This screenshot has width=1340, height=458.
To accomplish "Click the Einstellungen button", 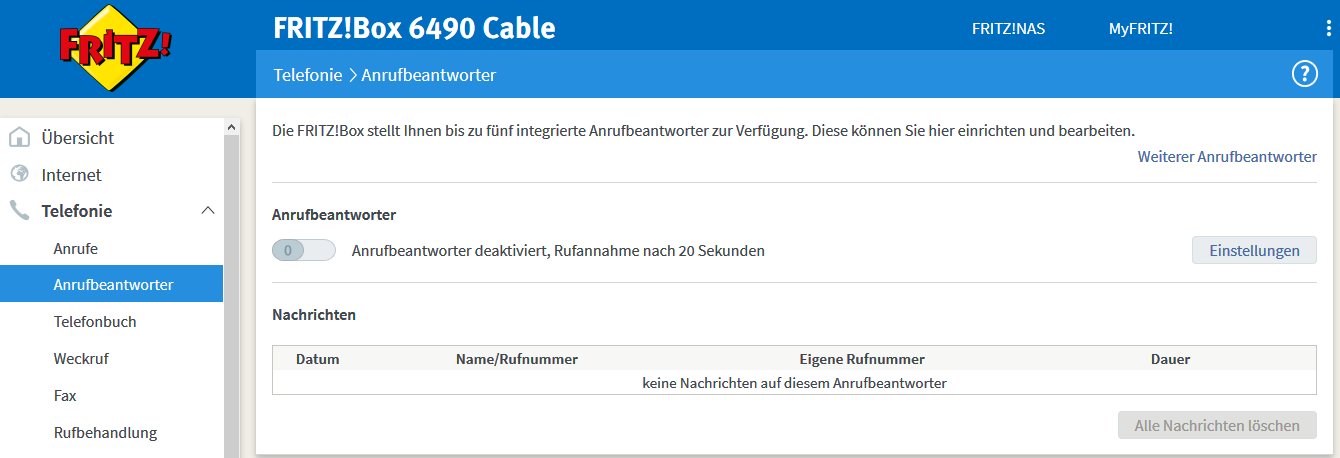I will pyautogui.click(x=1254, y=250).
